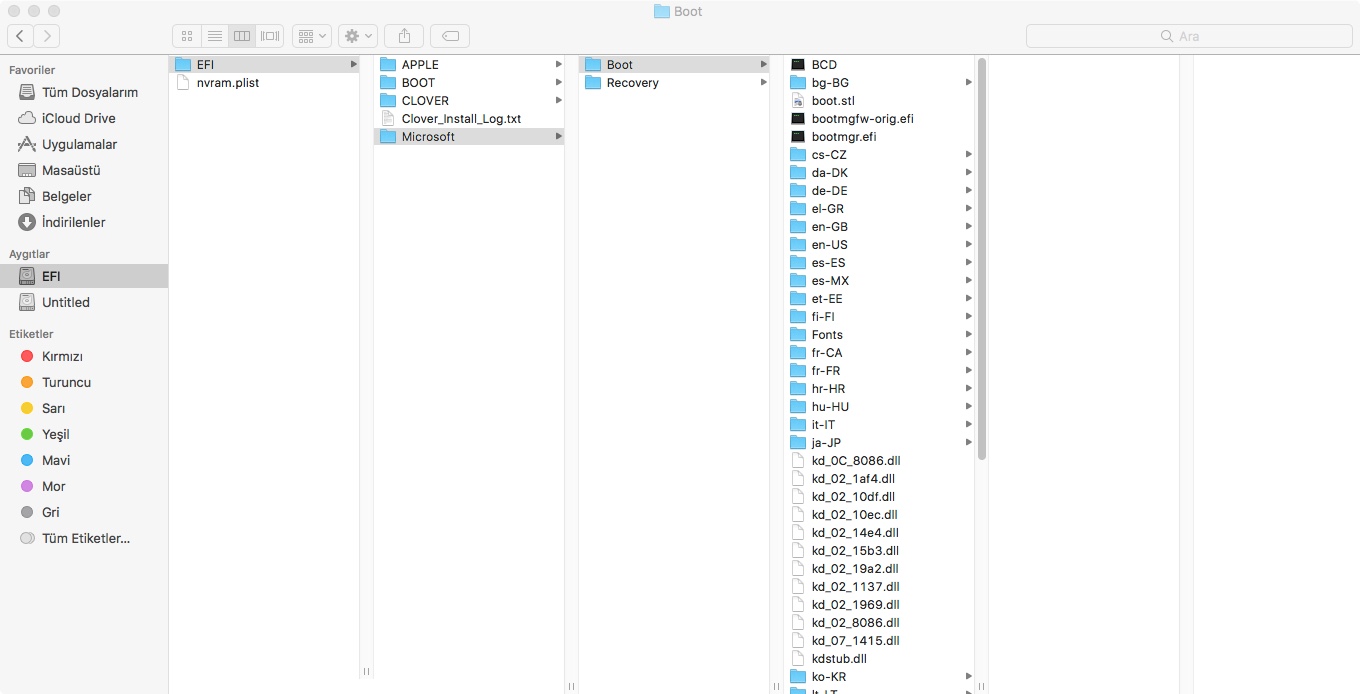Viewport: 1360px width, 694px height.
Task: Select the nvram.plist file icon
Action: 183,83
